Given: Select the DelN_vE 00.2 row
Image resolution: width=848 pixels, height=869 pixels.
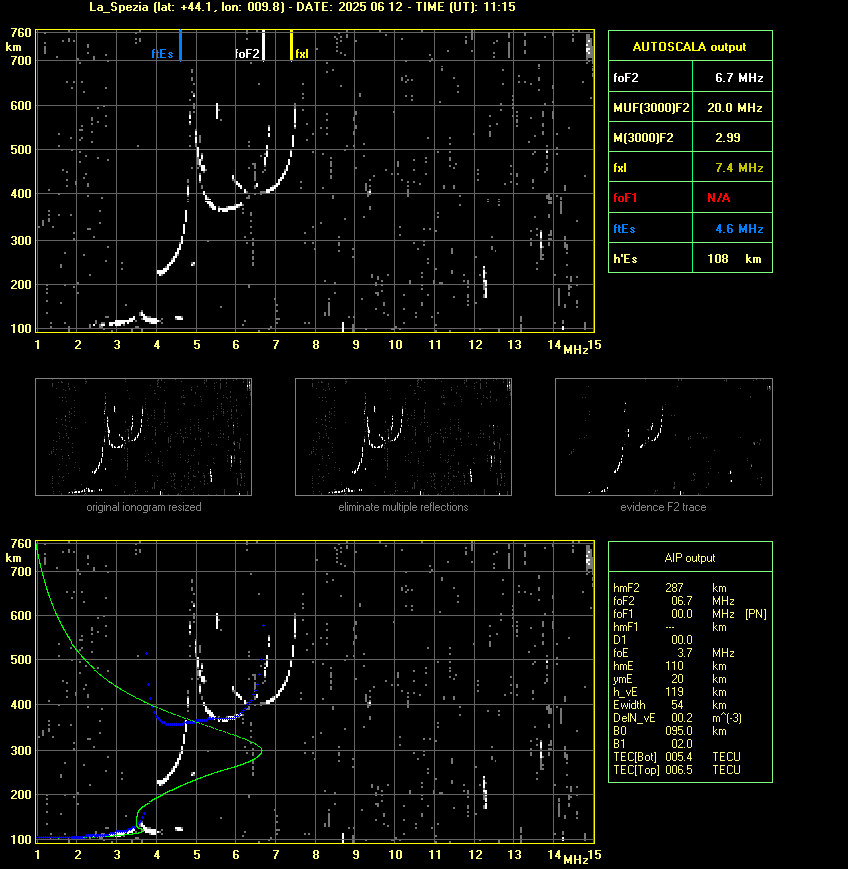Looking at the screenshot, I should click(677, 718).
